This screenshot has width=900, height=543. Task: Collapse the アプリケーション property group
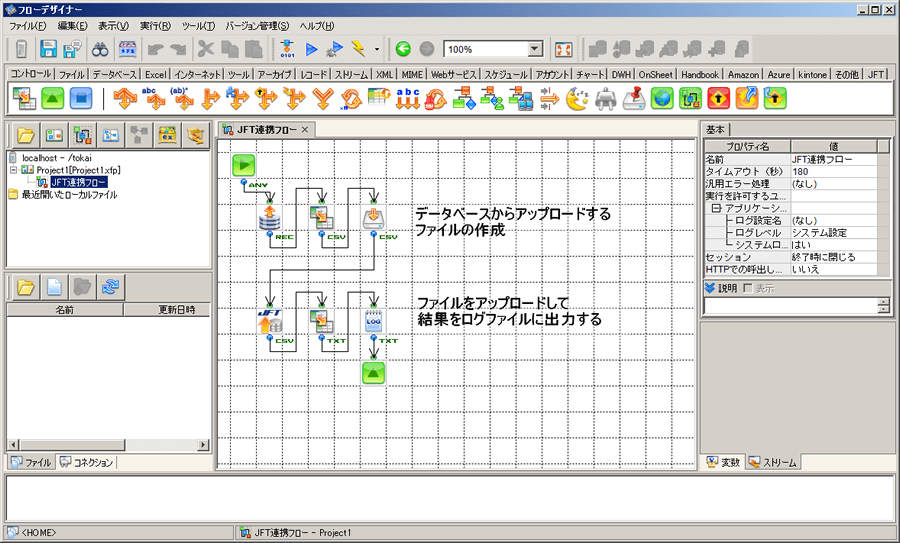pos(716,208)
